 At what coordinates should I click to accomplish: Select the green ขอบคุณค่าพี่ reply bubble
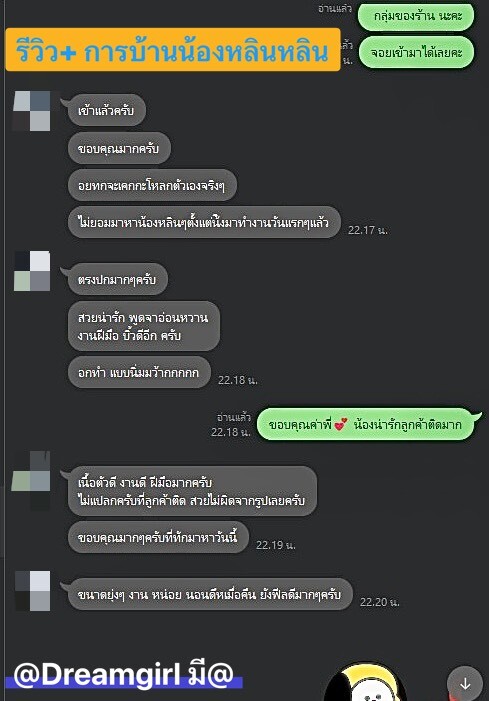(365, 424)
